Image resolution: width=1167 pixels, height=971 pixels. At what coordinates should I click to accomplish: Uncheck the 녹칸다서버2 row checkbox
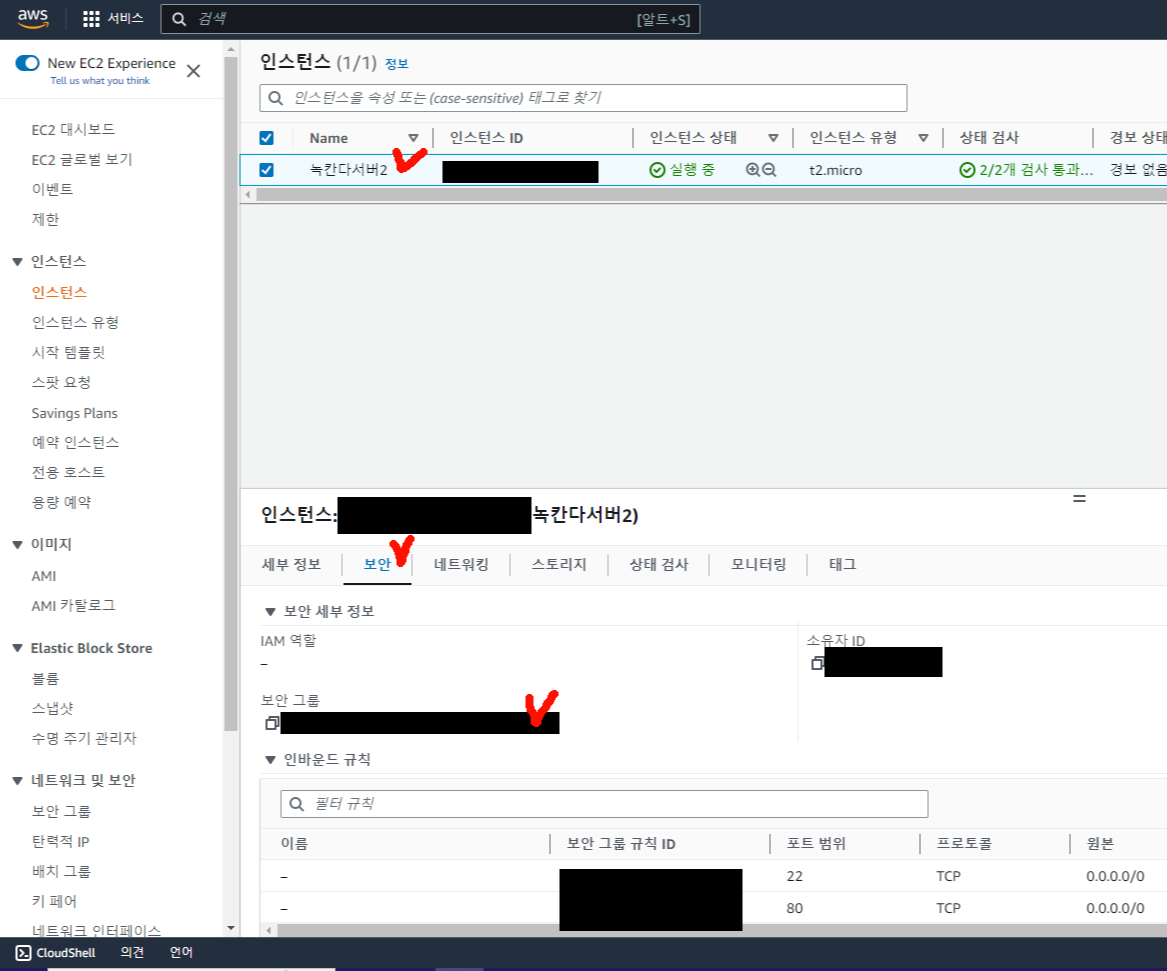point(266,170)
